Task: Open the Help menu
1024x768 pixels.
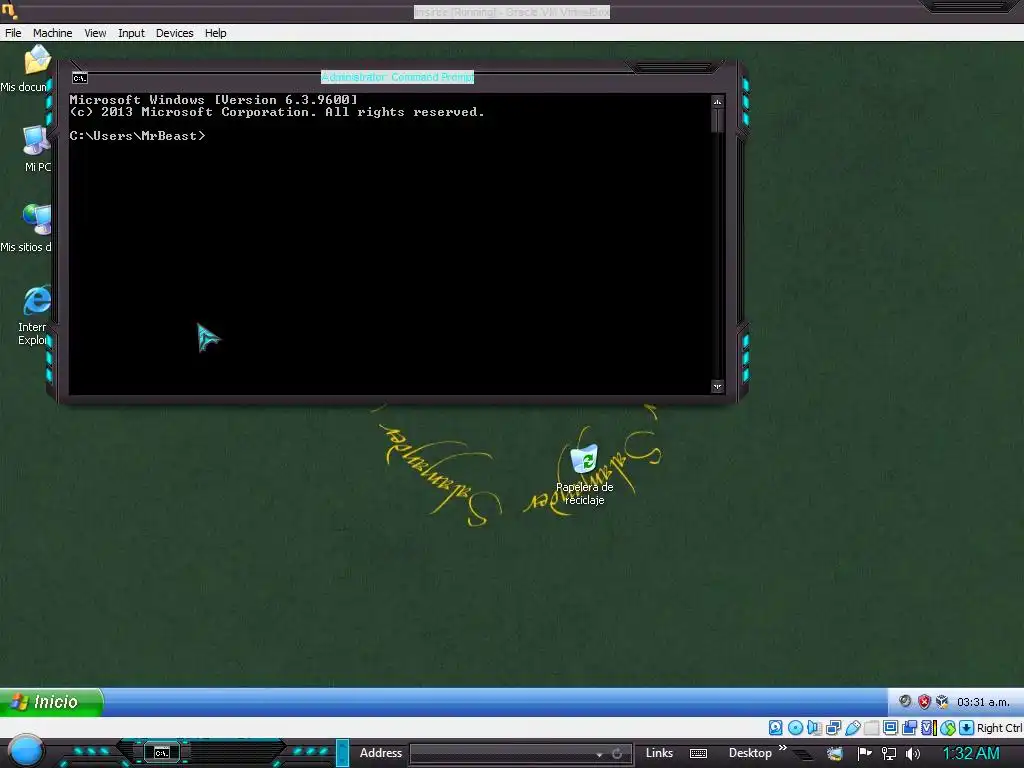Action: (x=216, y=33)
